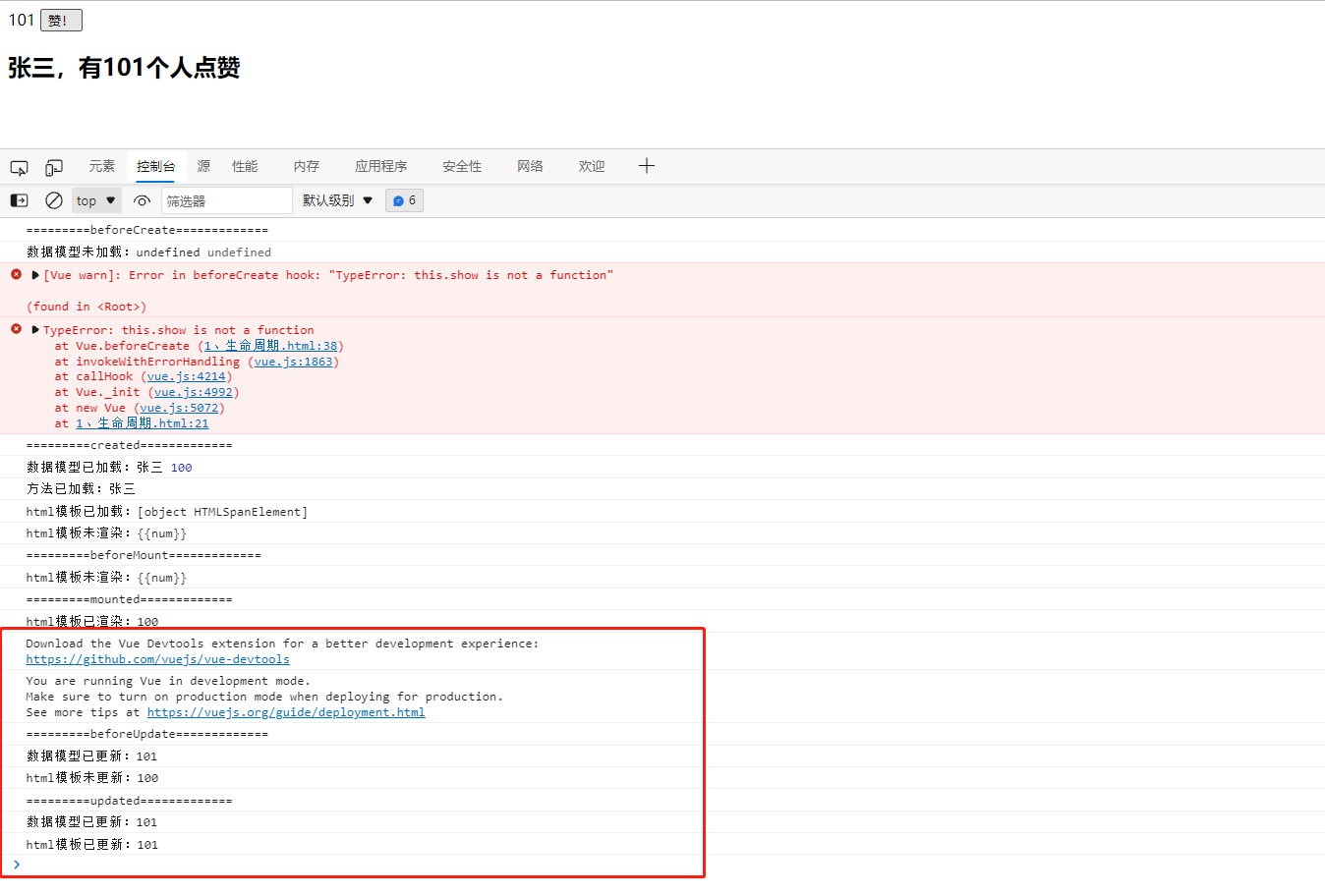Viewport: 1325px width, 896px height.
Task: Expand the TypeError this.show stack trace
Action: 35,330
